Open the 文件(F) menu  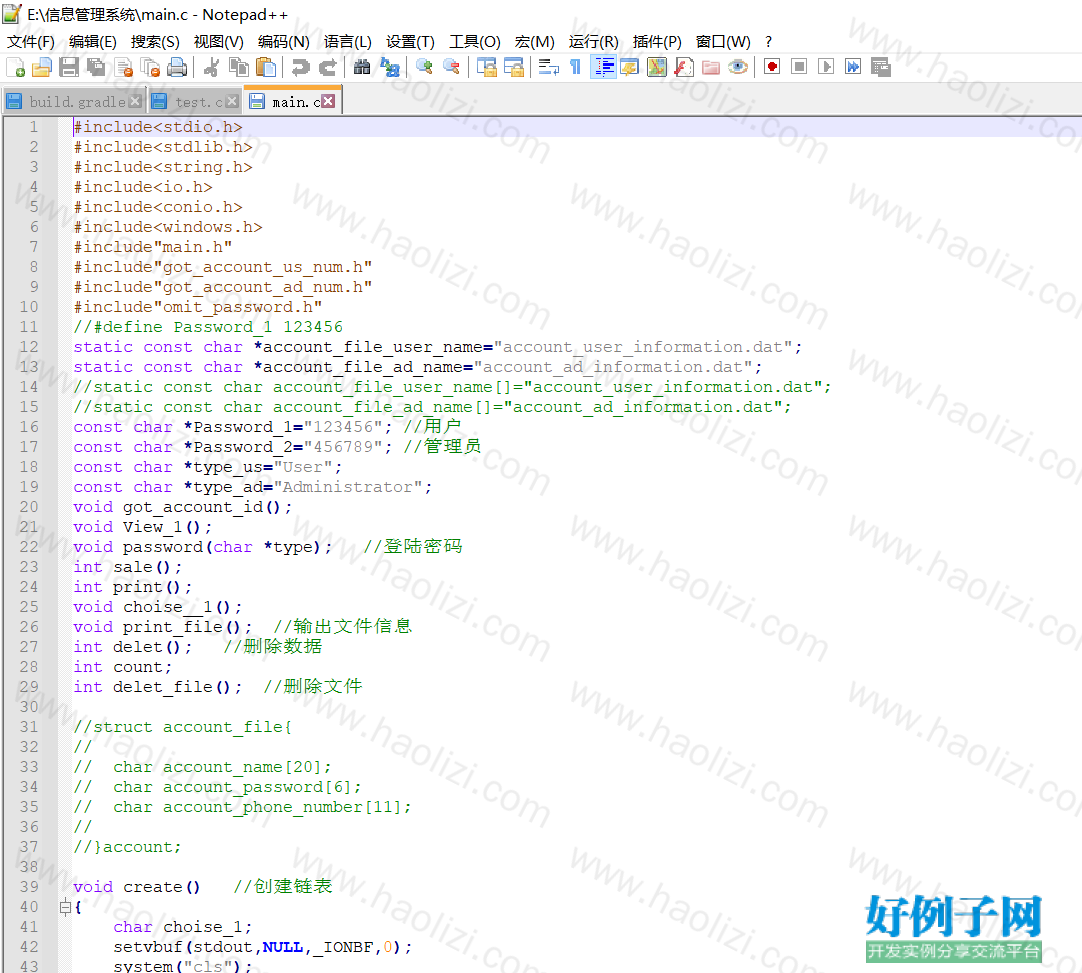click(31, 41)
